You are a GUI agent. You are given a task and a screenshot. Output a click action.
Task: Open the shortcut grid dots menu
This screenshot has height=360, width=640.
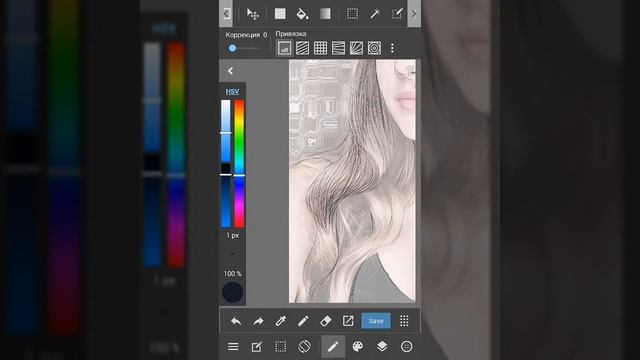(404, 321)
